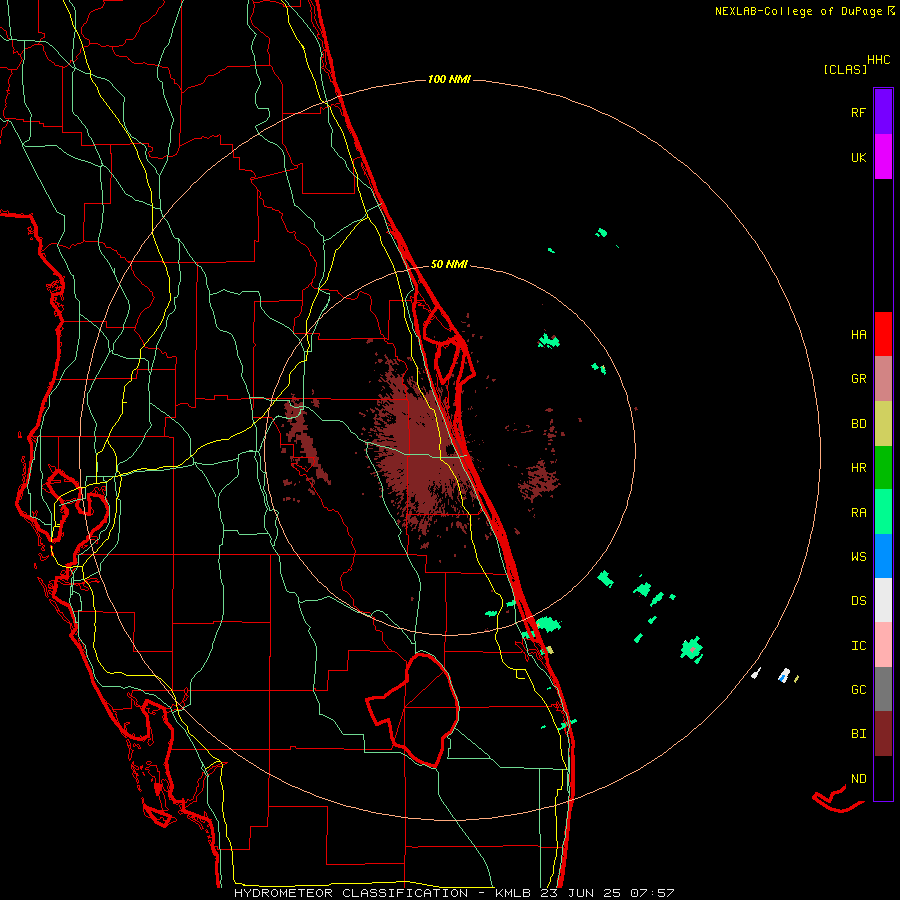Click the "HA" legend label
This screenshot has width=900, height=900.
(858, 335)
